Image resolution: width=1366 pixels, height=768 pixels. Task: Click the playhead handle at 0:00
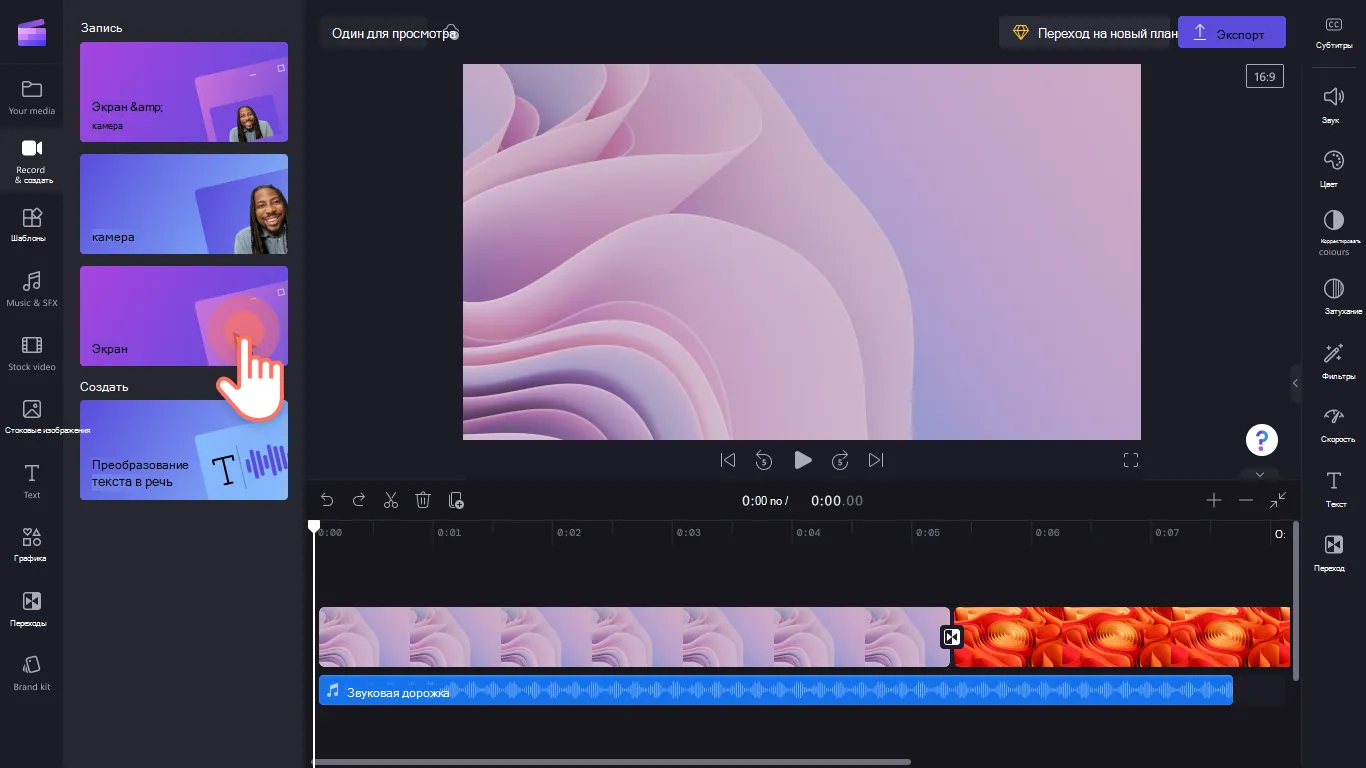pos(314,526)
